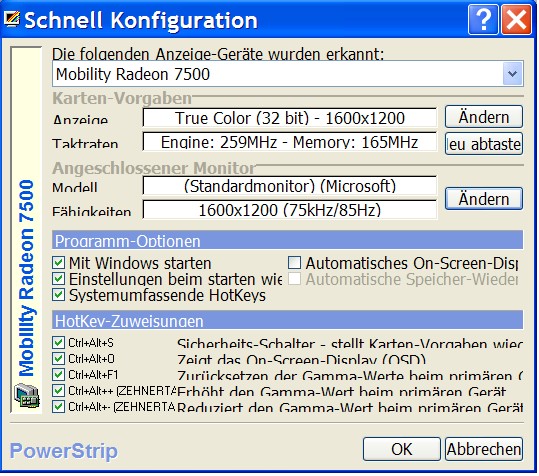Open the display device dropdown arrow
Viewport: 539px width, 476px height.
pos(513,74)
